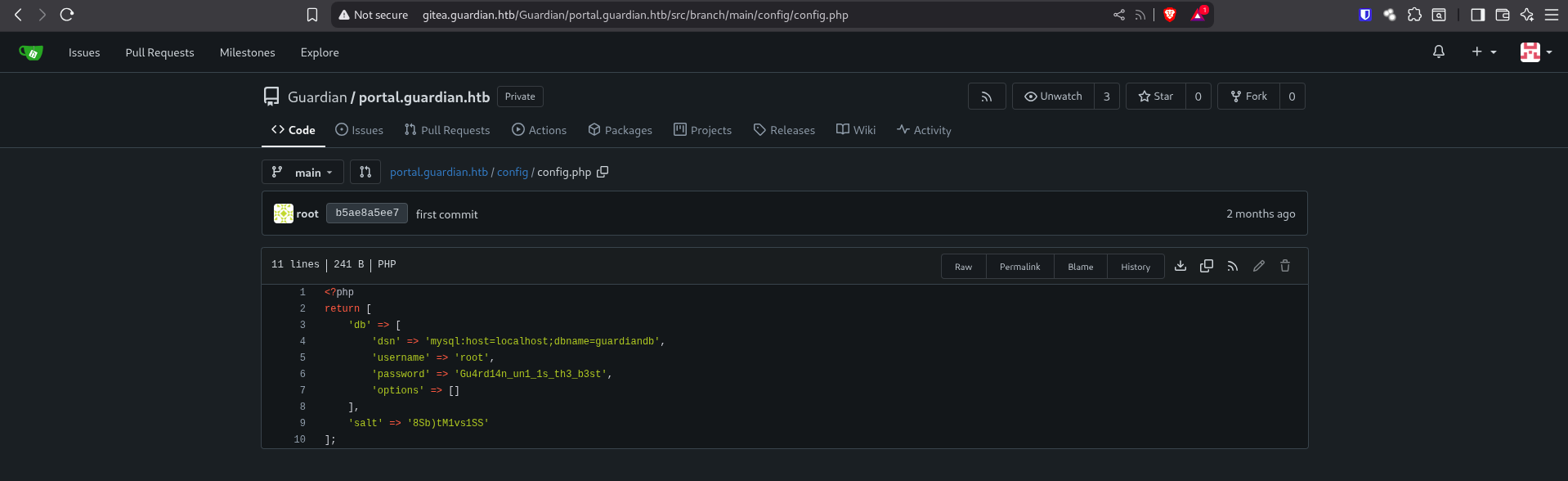Download the config.php file
This screenshot has width=1568, height=481.
[1180, 266]
